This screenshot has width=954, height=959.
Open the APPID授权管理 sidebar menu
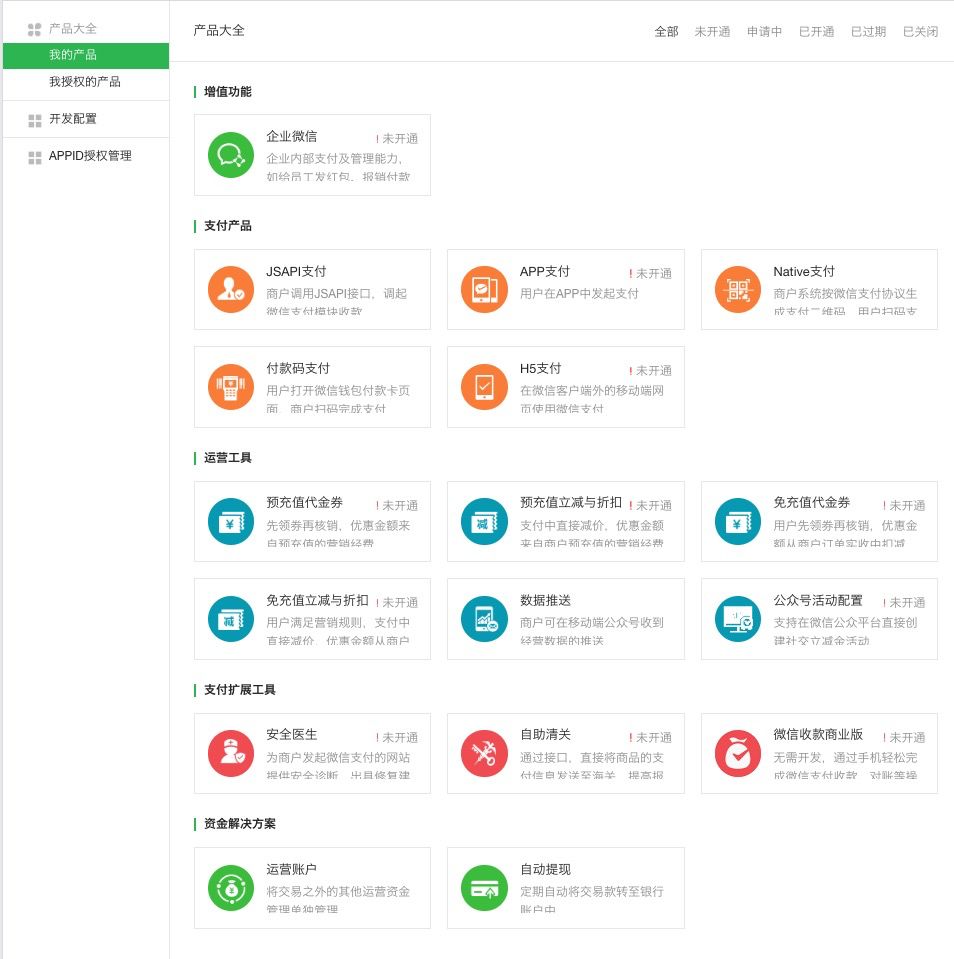90,156
